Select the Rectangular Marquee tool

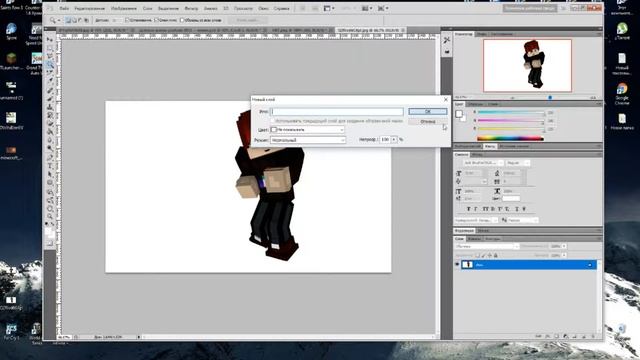(x=50, y=48)
